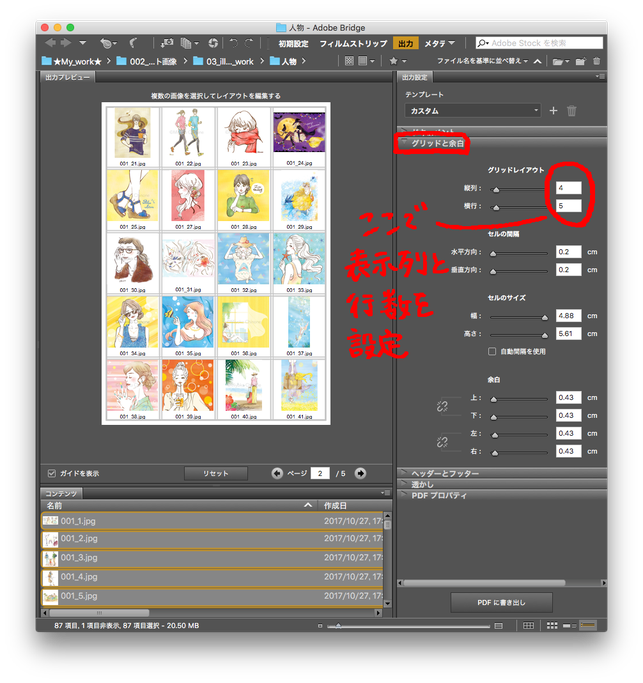Image resolution: width=643 pixels, height=683 pixels.
Task: Toggle left-right margin link icon
Action: coord(442,442)
